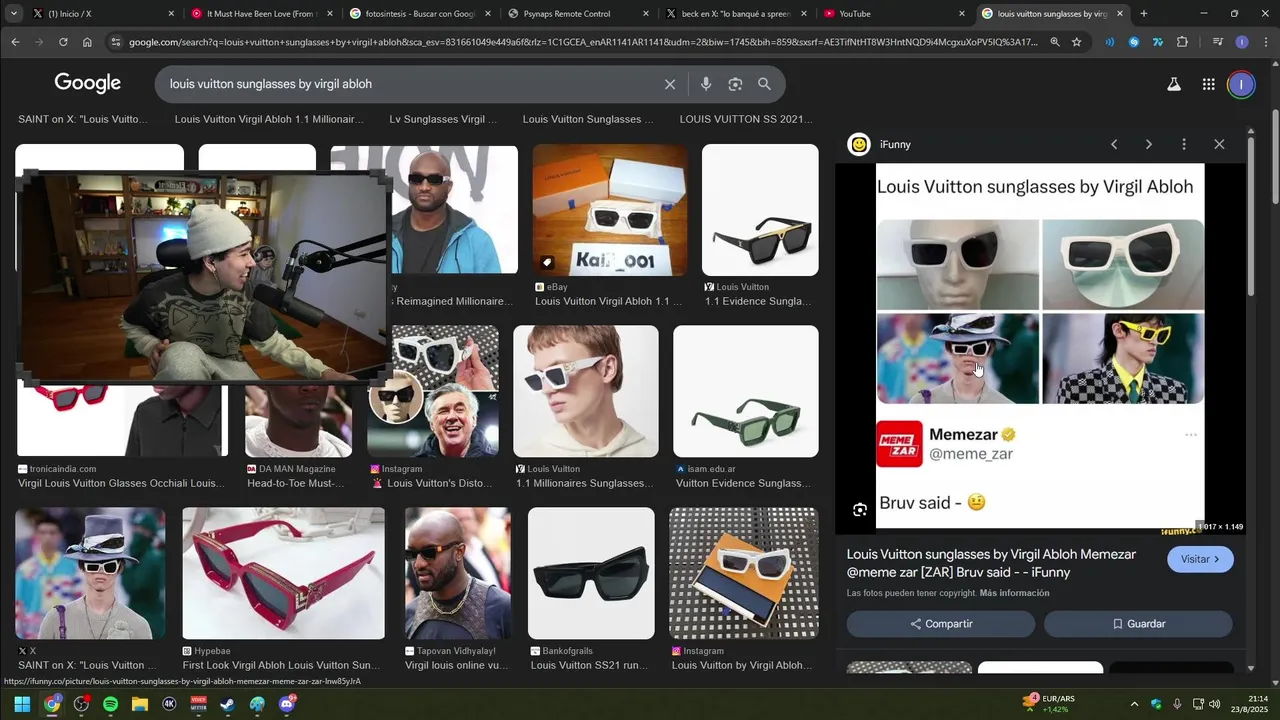Switch to It Must Have Been Love tab
Screen dimensions: 1280x720
pos(260,14)
